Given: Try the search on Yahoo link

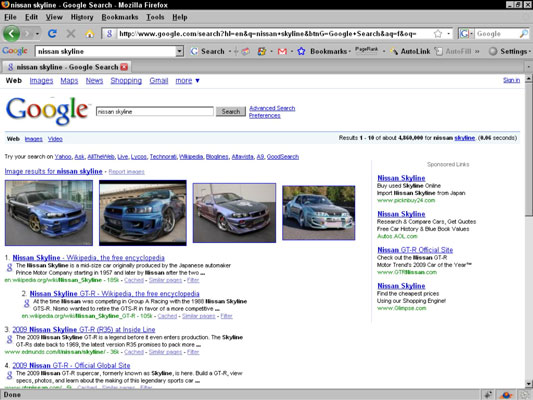Looking at the screenshot, I should tap(63, 157).
